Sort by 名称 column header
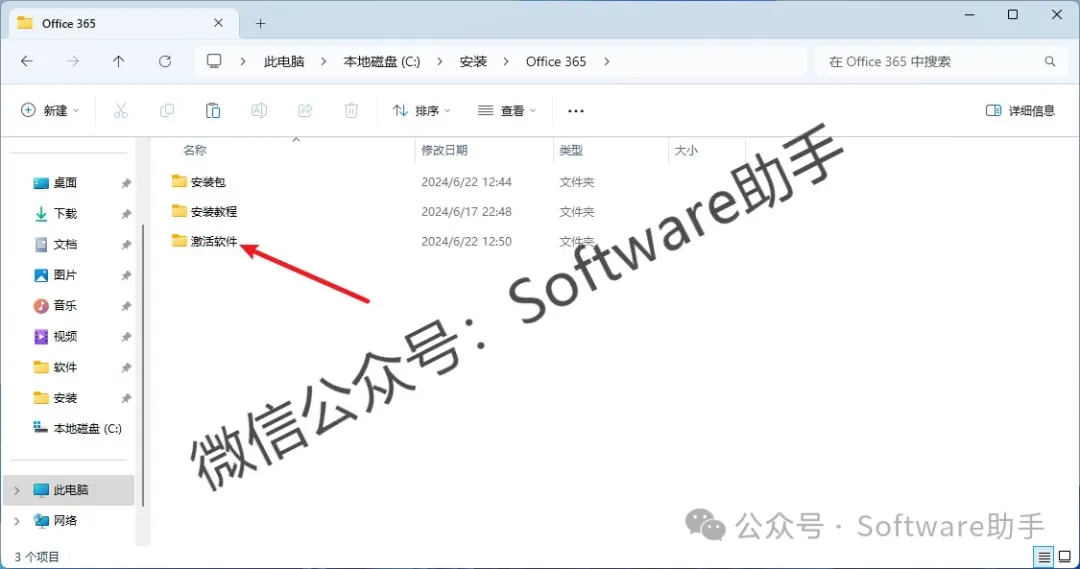The height and width of the screenshot is (569, 1080). pyautogui.click(x=195, y=149)
